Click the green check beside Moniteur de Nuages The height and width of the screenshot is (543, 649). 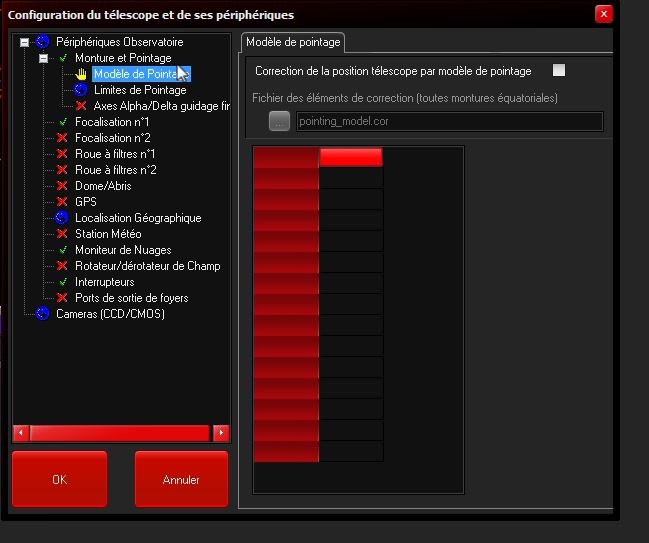[62, 250]
